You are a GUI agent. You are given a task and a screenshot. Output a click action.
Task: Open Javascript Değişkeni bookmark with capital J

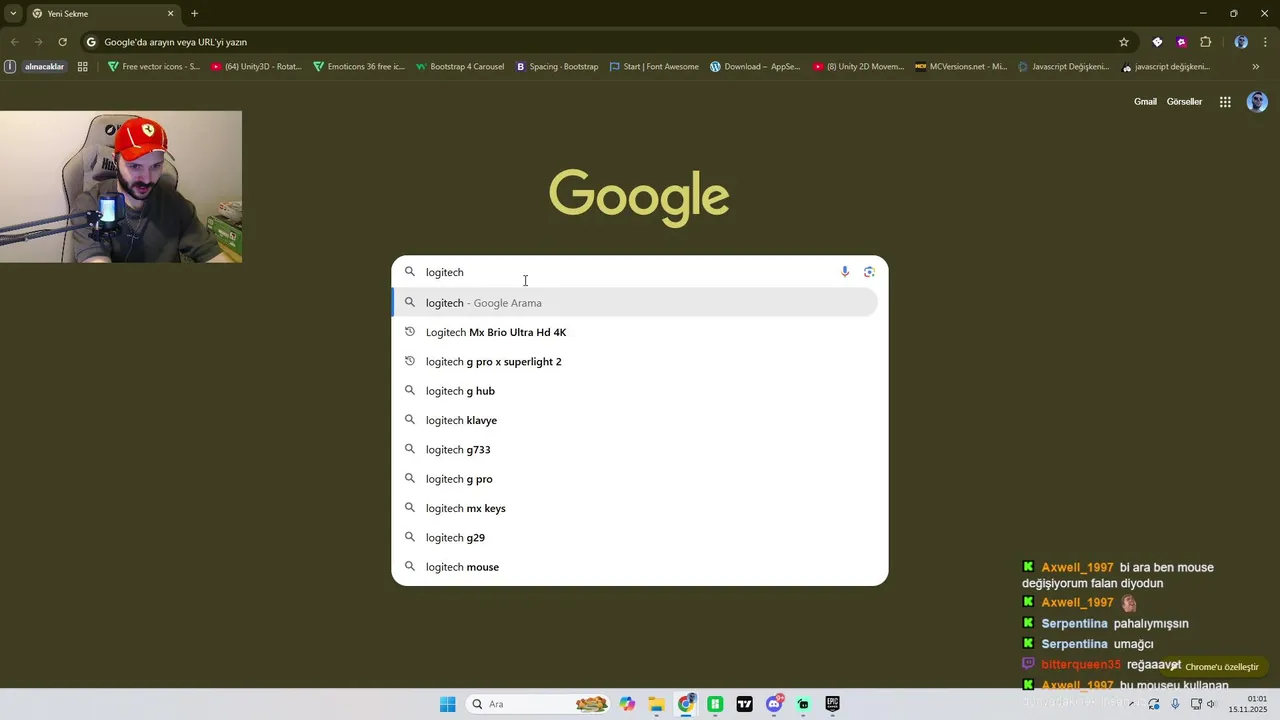1064,67
